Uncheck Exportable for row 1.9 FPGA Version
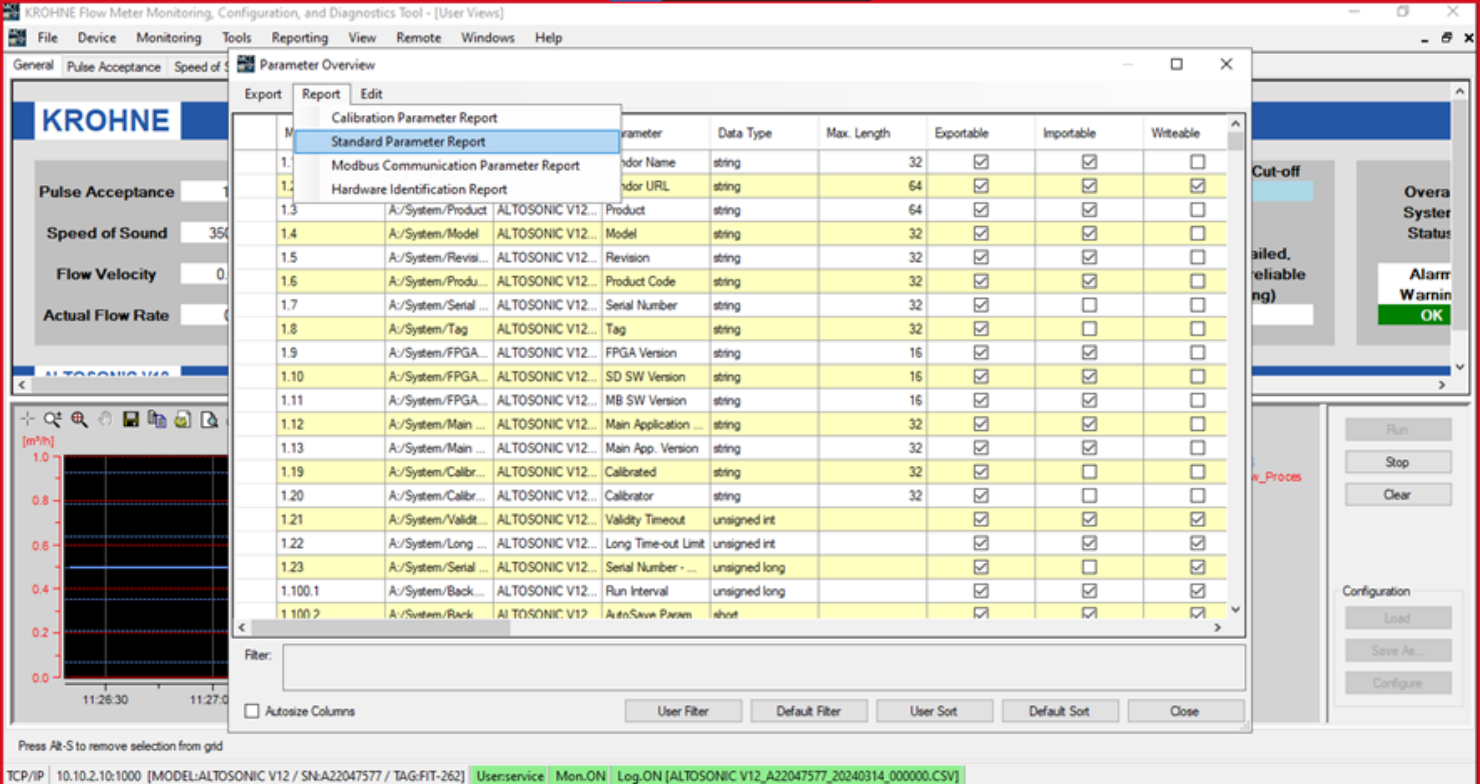Screen dimensions: 1480x784 point(981,353)
